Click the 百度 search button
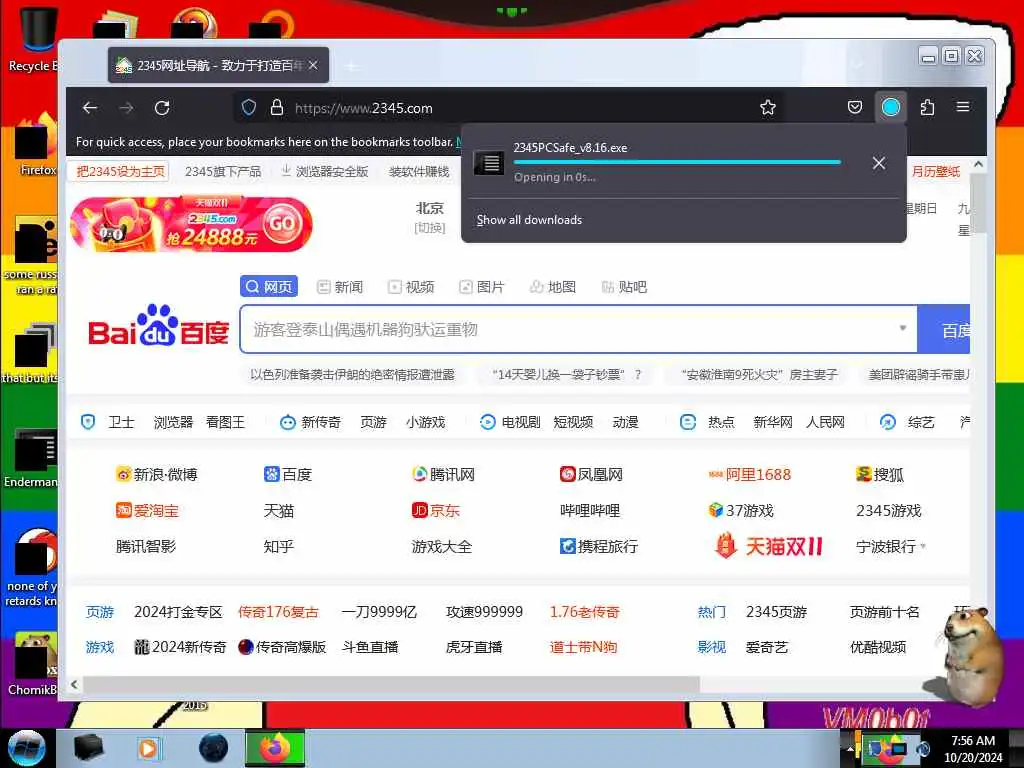Image resolution: width=1024 pixels, height=768 pixels. point(944,330)
